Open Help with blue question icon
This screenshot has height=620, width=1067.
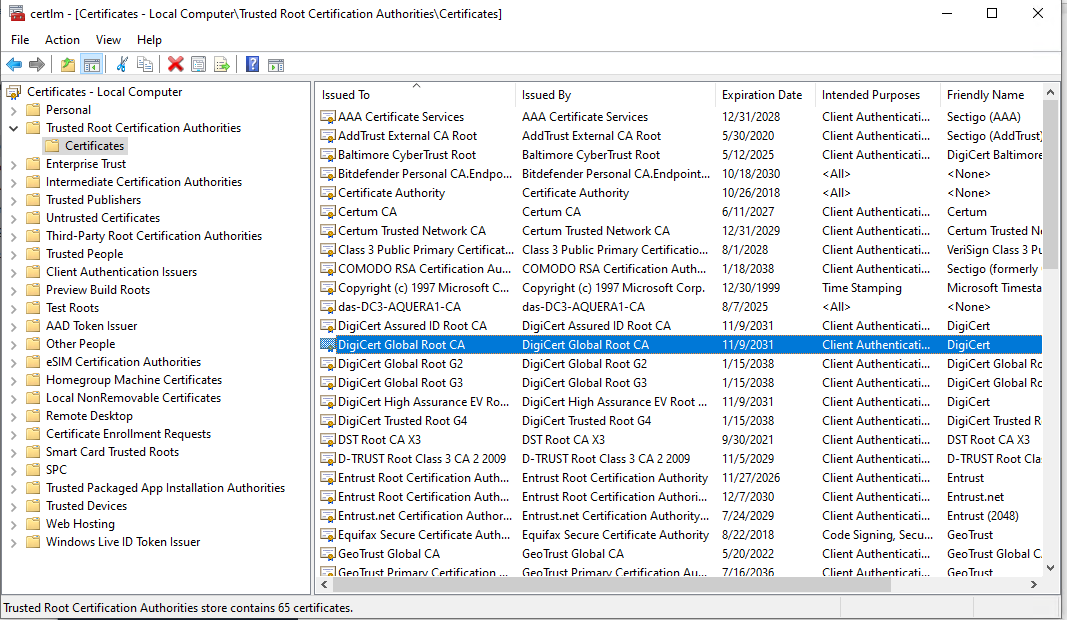click(252, 64)
